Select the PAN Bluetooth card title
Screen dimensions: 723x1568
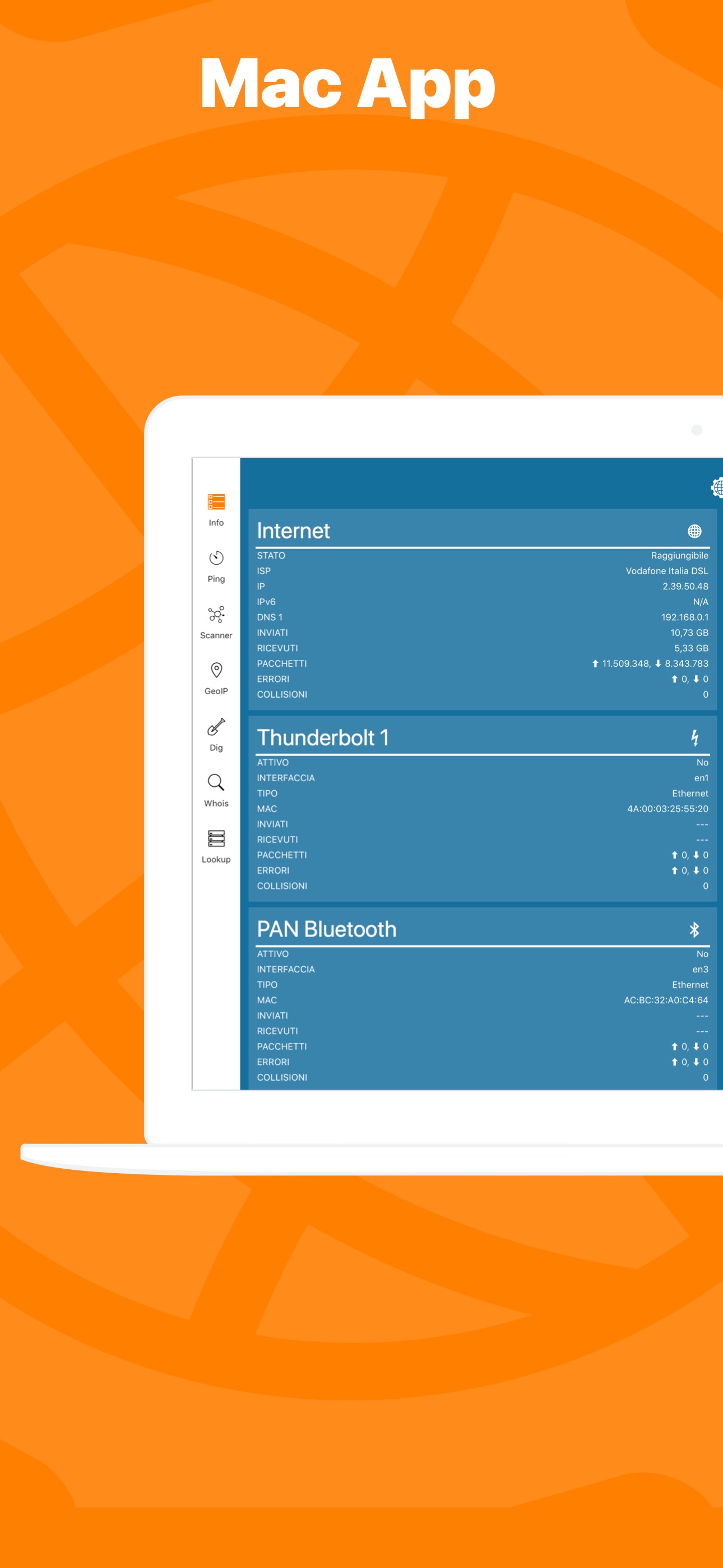[x=326, y=929]
